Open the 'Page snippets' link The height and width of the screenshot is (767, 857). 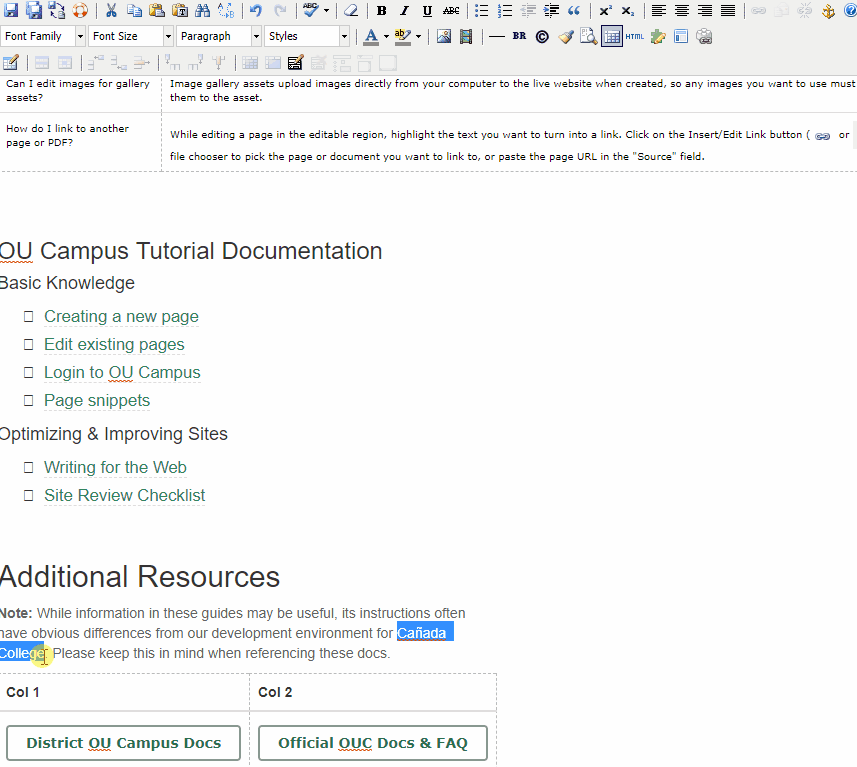tap(97, 400)
